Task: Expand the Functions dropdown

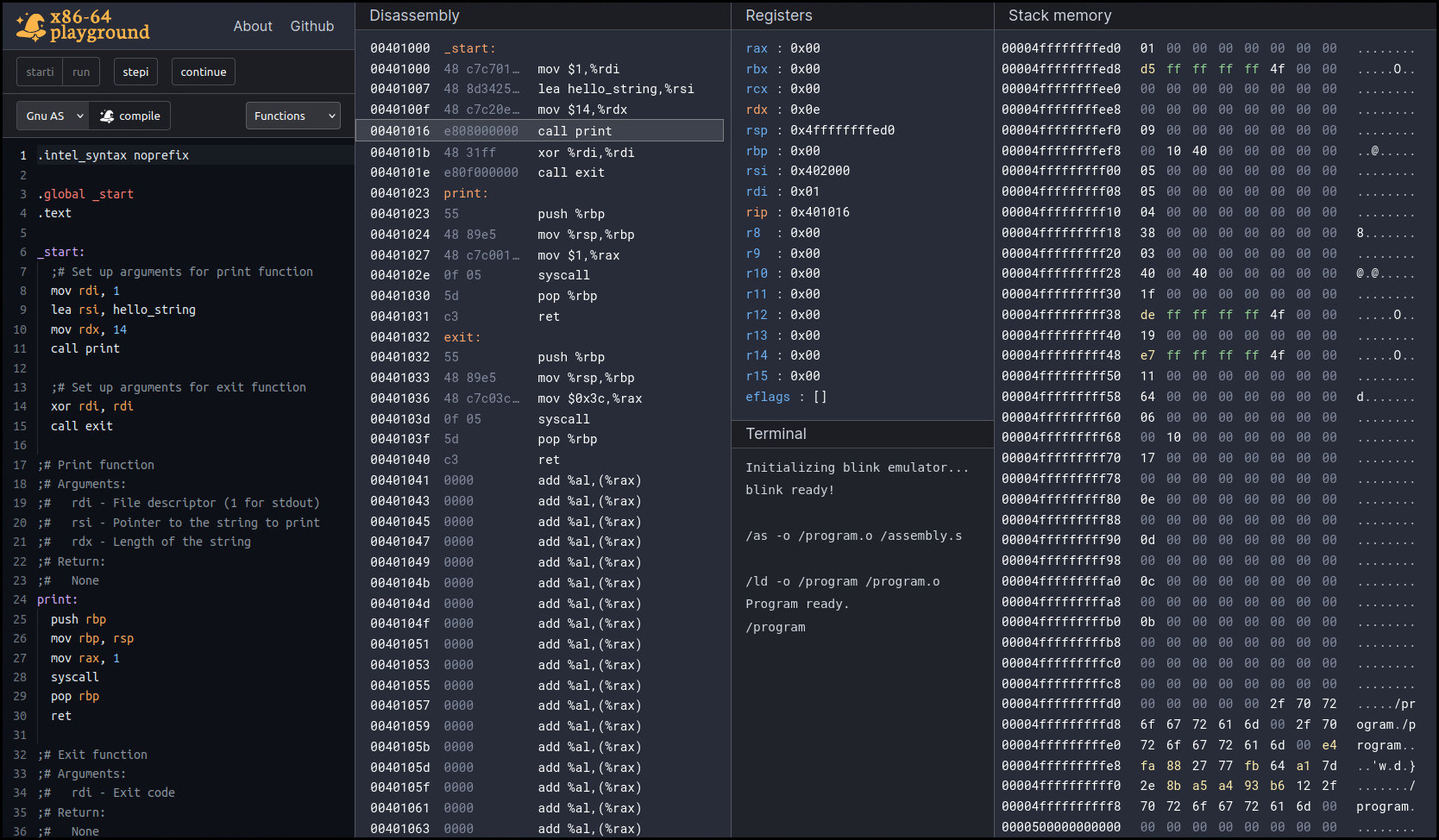Action: coord(293,116)
